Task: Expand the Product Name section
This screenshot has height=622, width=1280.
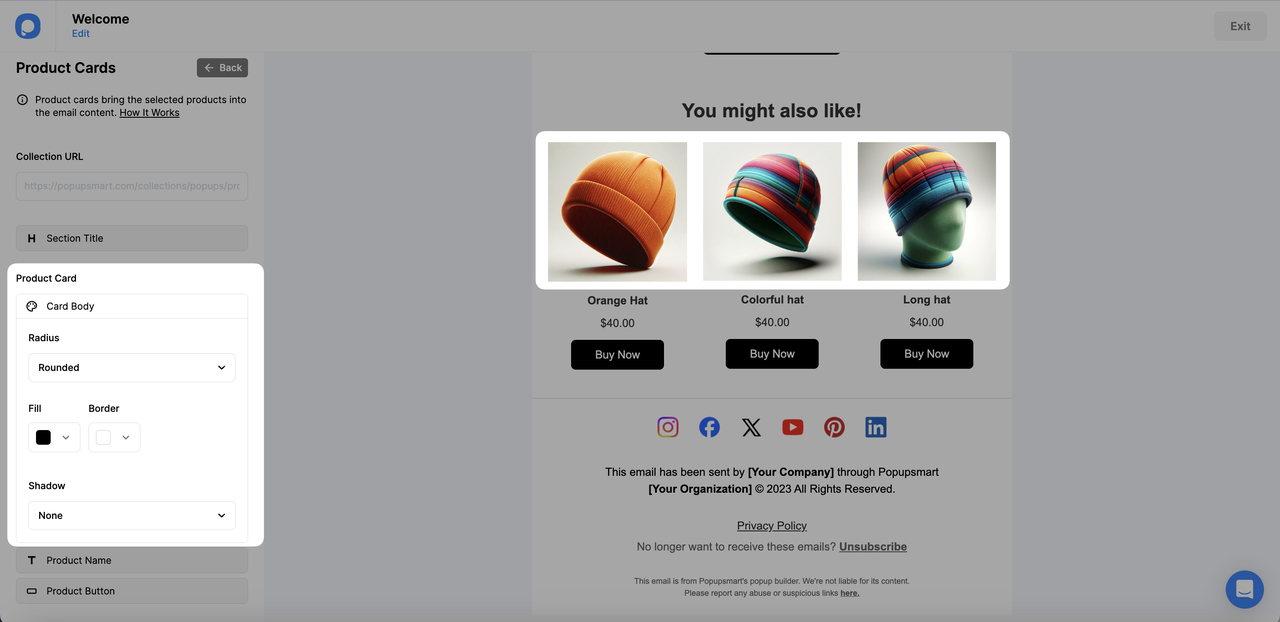Action: 132,560
